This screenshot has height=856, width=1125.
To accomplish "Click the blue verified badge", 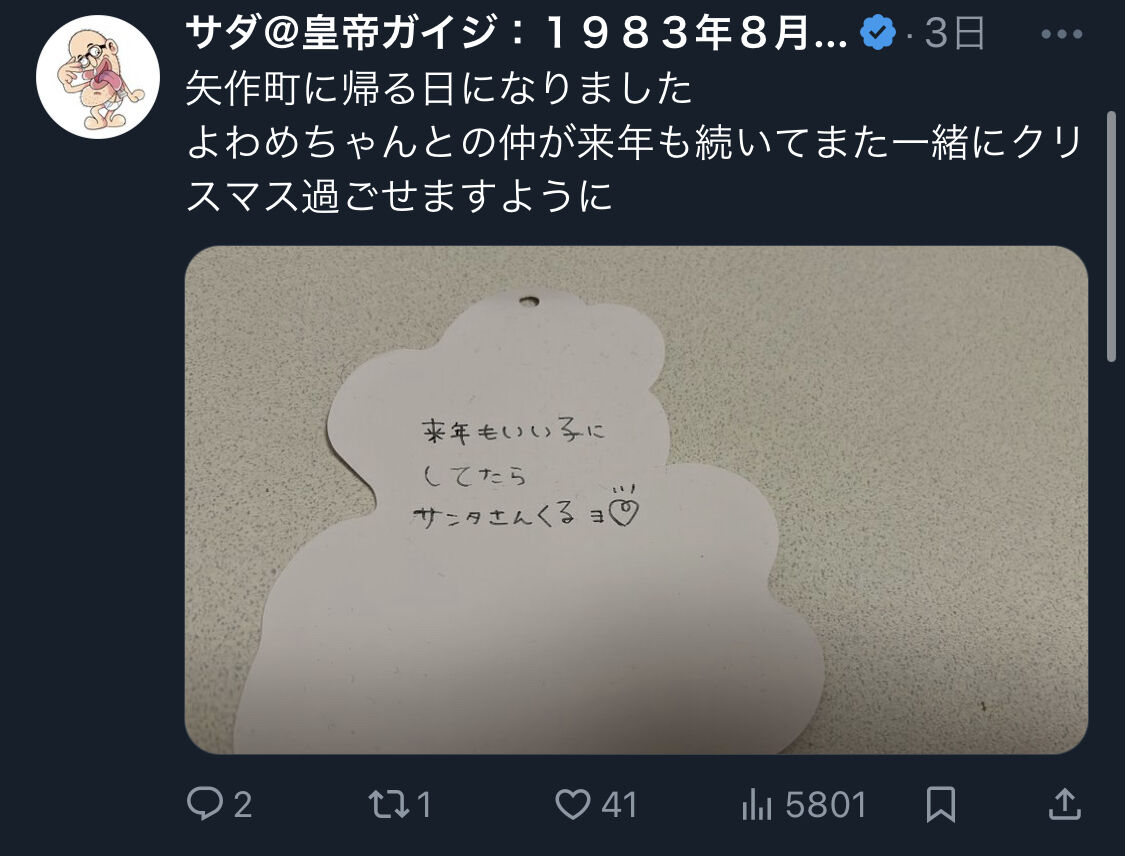I will click(877, 33).
